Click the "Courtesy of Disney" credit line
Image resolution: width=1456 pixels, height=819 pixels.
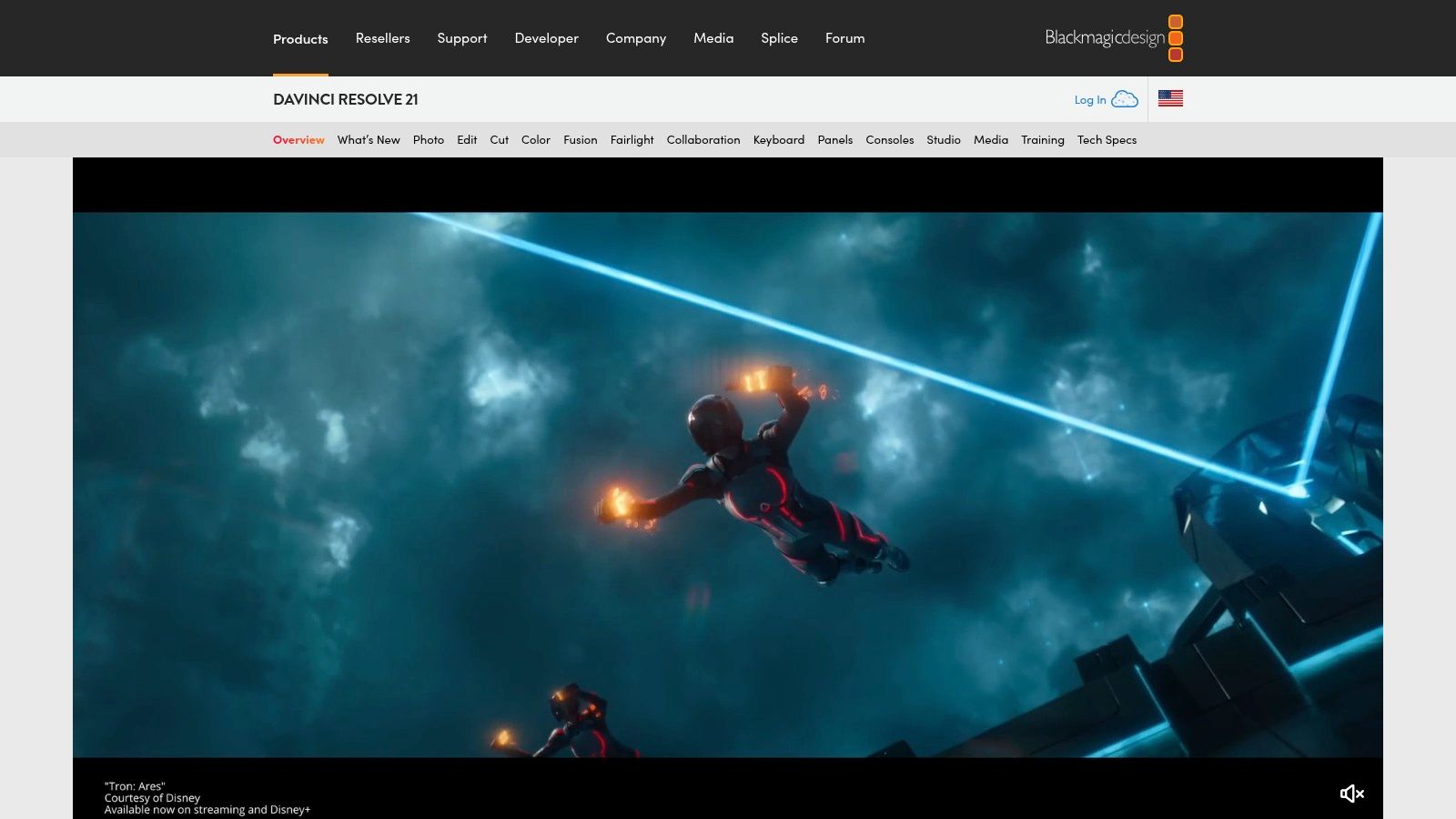click(152, 798)
